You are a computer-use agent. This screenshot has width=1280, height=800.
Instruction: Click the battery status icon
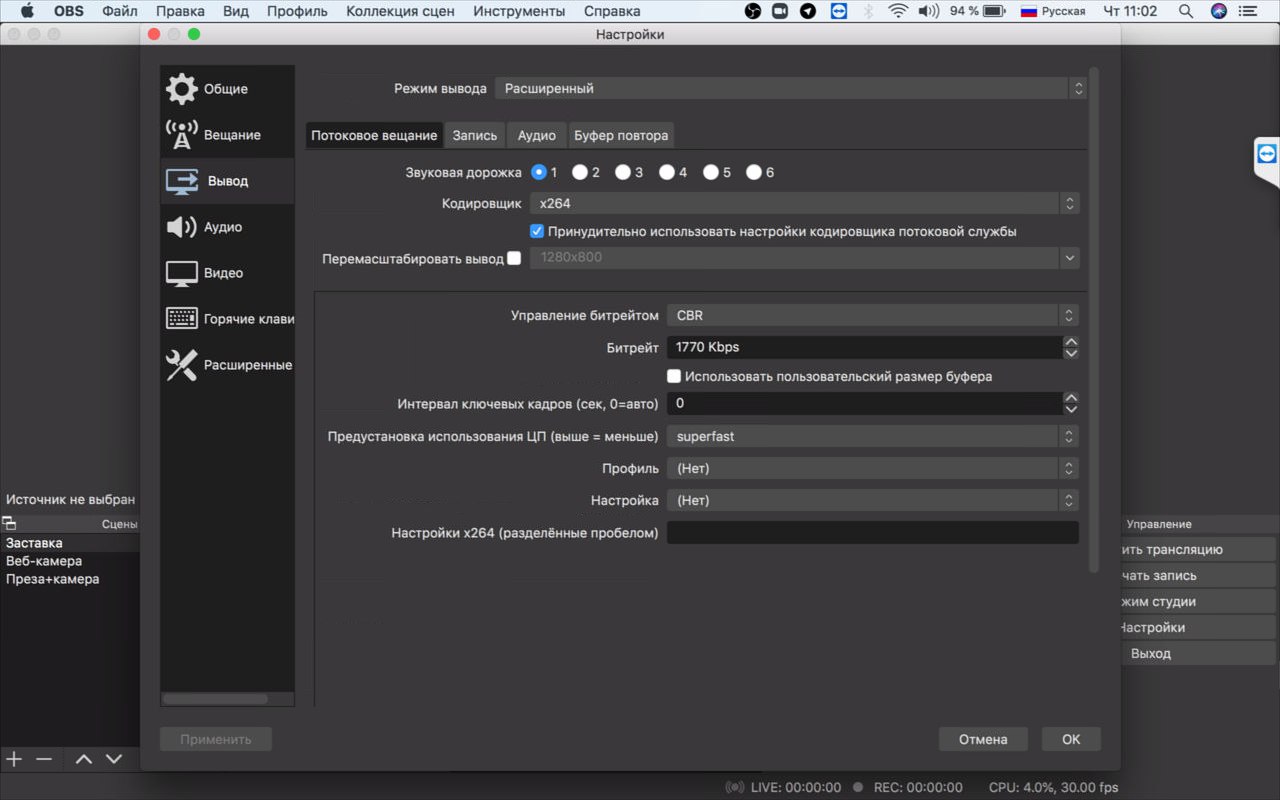coord(994,11)
